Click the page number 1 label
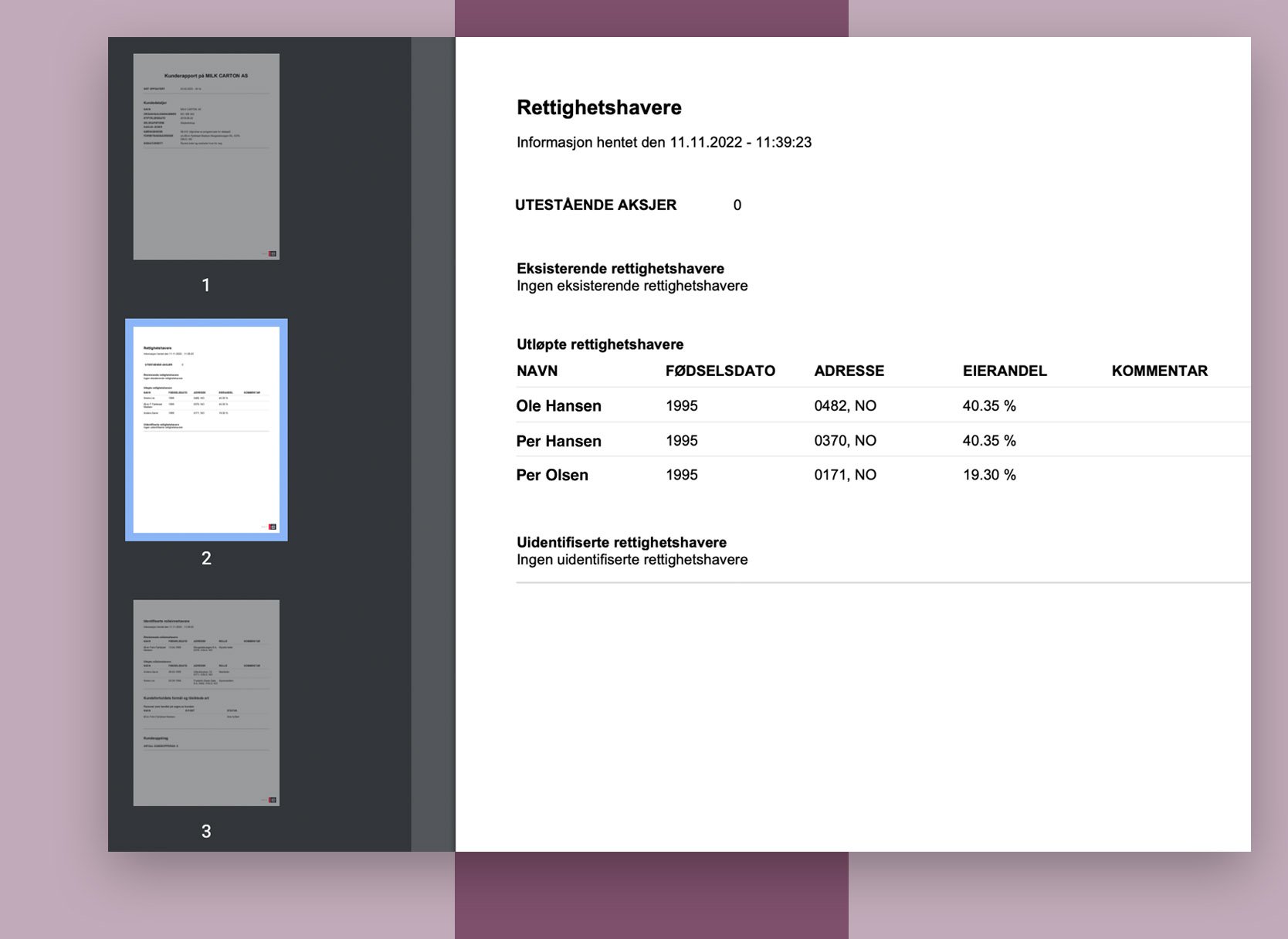Screen dimensions: 1288x939 [x=206, y=285]
